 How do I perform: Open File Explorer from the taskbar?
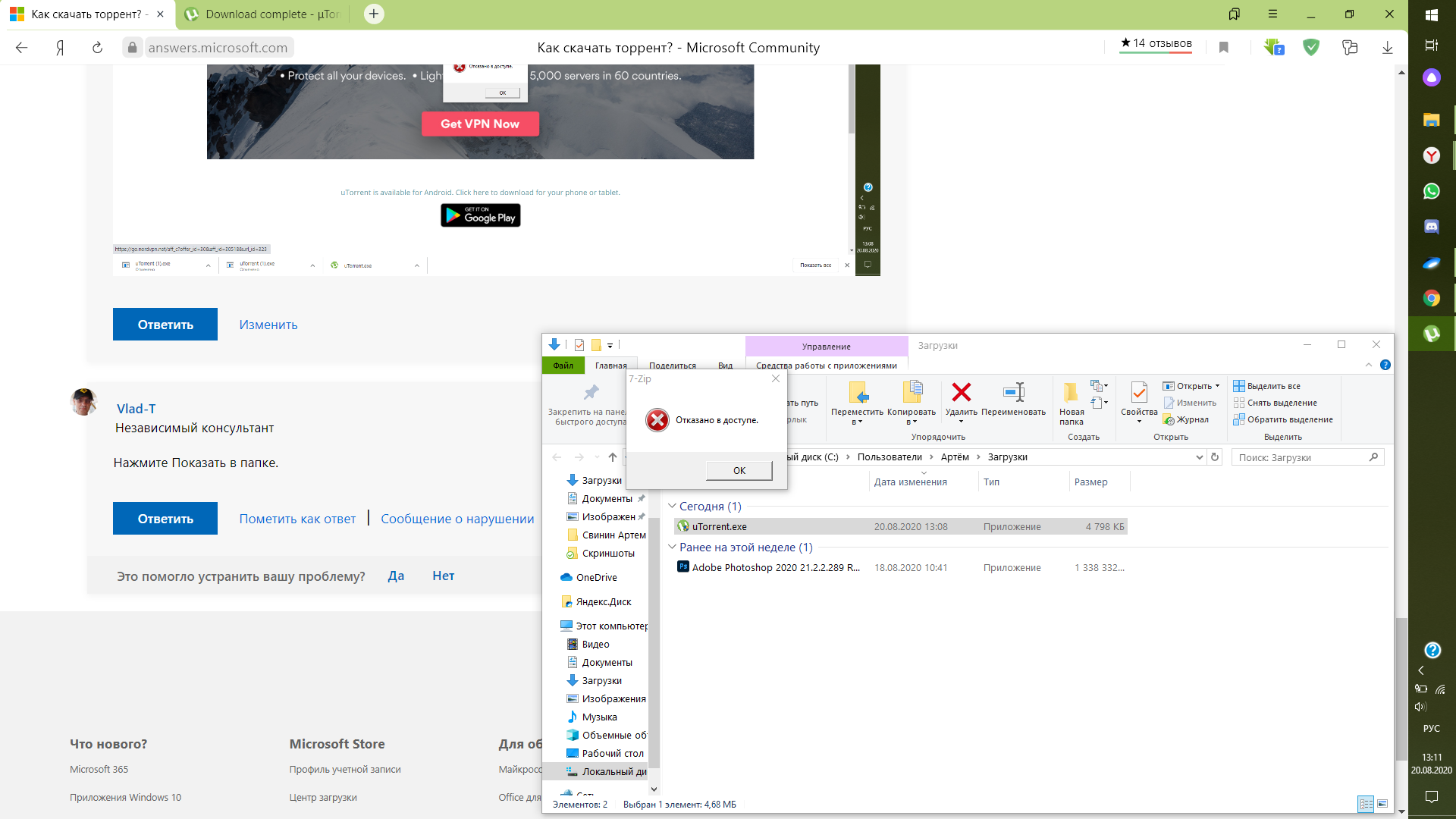(1431, 120)
